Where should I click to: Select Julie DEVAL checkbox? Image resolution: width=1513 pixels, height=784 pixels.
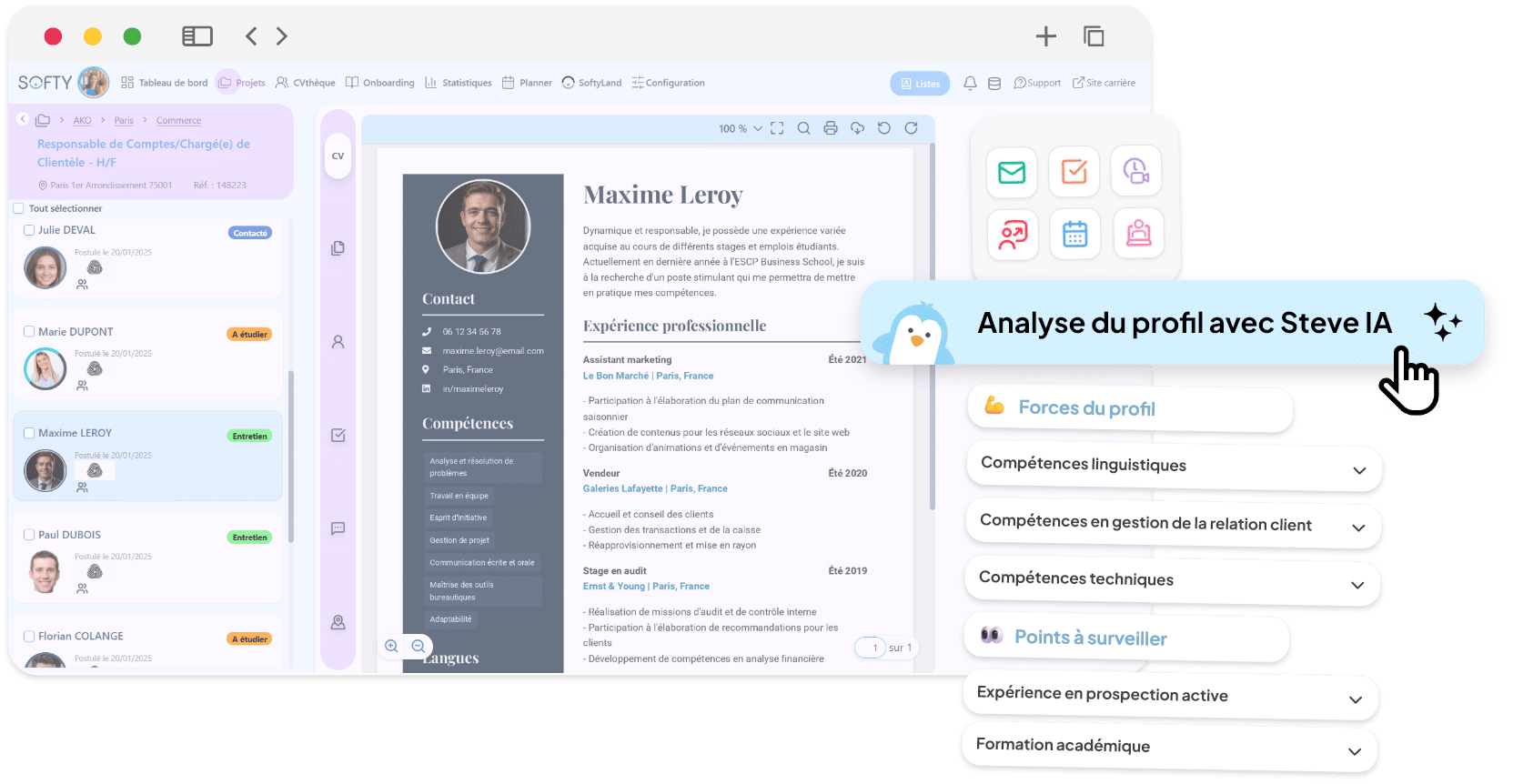29,230
